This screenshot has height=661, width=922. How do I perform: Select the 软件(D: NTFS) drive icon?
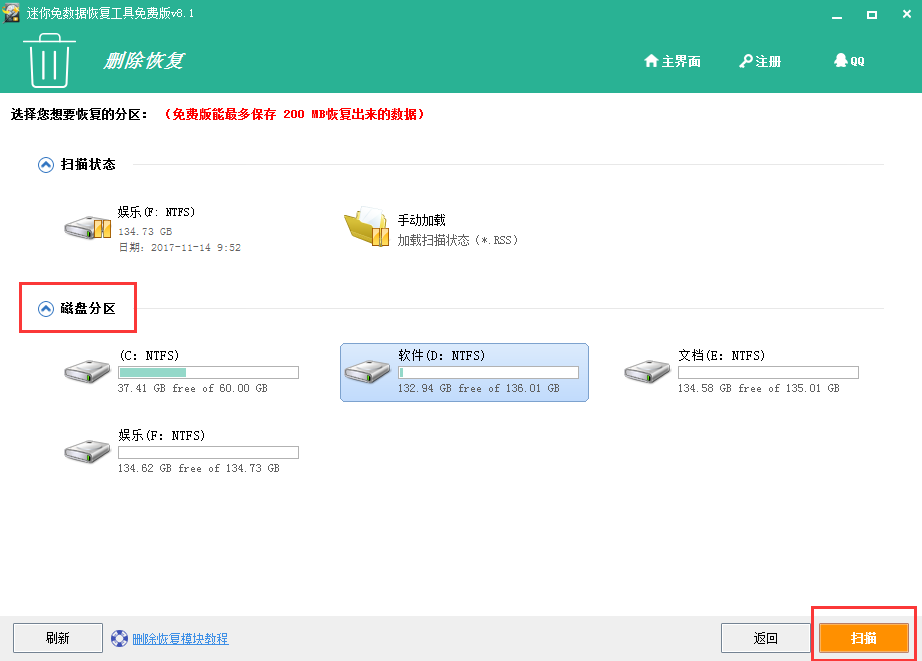(x=368, y=372)
